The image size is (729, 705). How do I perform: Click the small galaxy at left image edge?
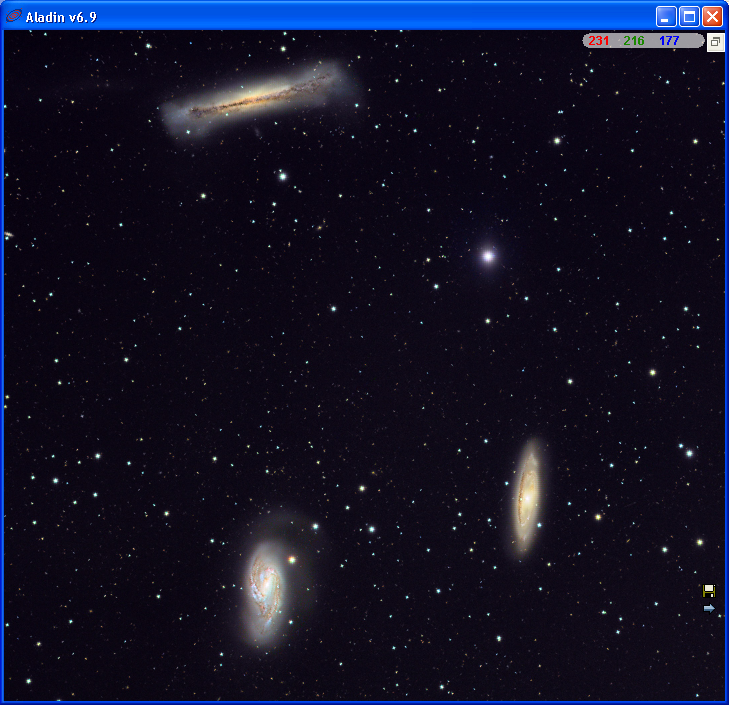click(8, 235)
